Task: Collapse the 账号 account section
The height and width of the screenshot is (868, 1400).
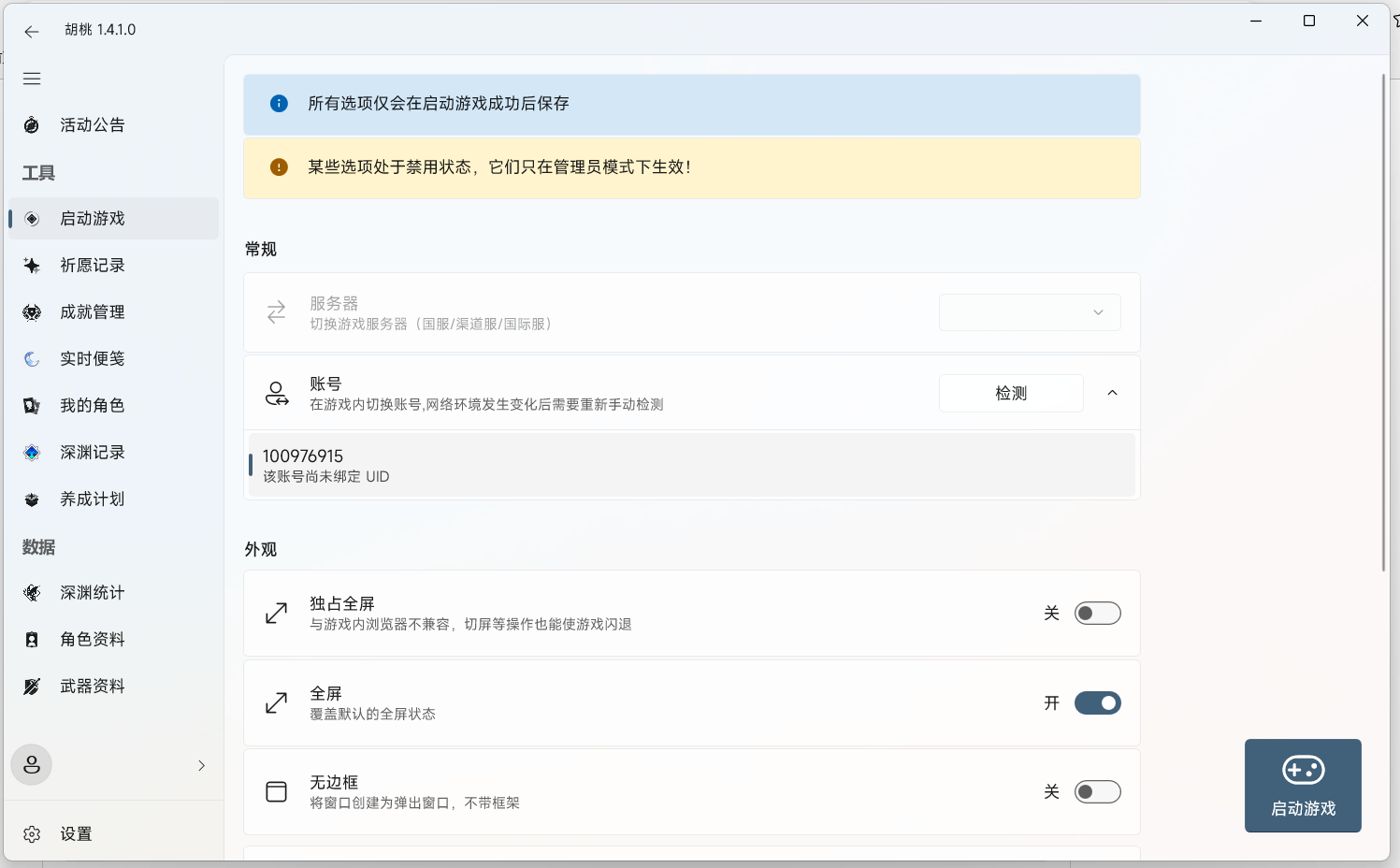Action: (1111, 393)
